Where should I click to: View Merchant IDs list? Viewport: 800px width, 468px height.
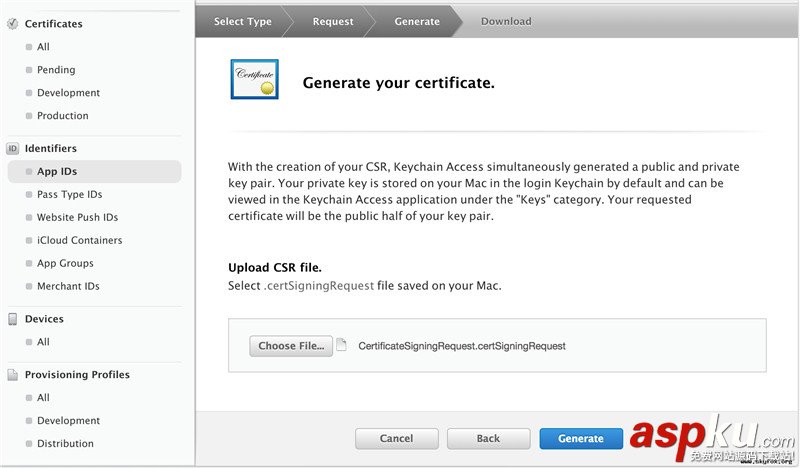[x=68, y=286]
